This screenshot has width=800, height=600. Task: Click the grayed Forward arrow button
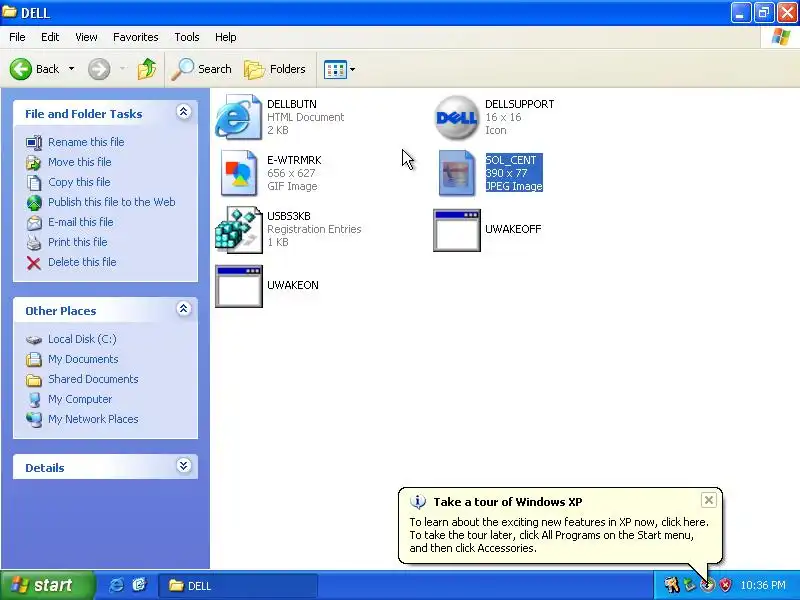tap(99, 69)
